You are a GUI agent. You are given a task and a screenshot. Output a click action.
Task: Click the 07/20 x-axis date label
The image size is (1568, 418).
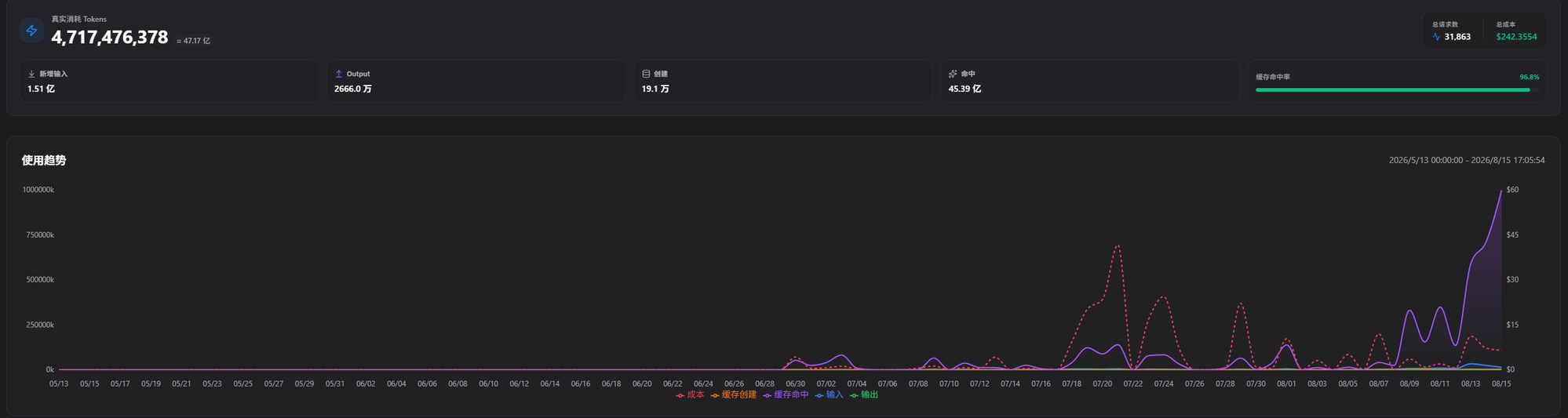[x=1102, y=384]
